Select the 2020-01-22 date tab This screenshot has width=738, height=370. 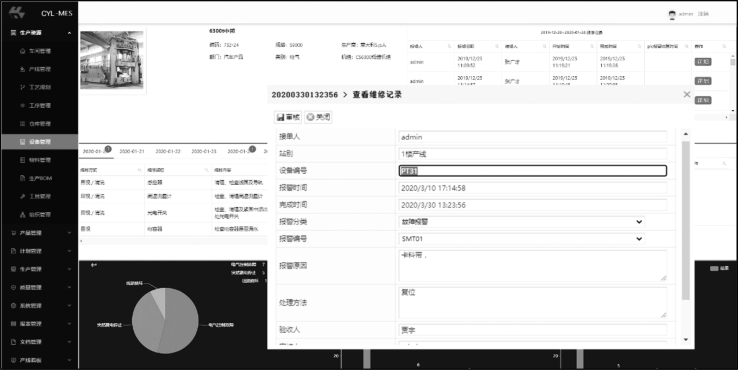coord(168,152)
